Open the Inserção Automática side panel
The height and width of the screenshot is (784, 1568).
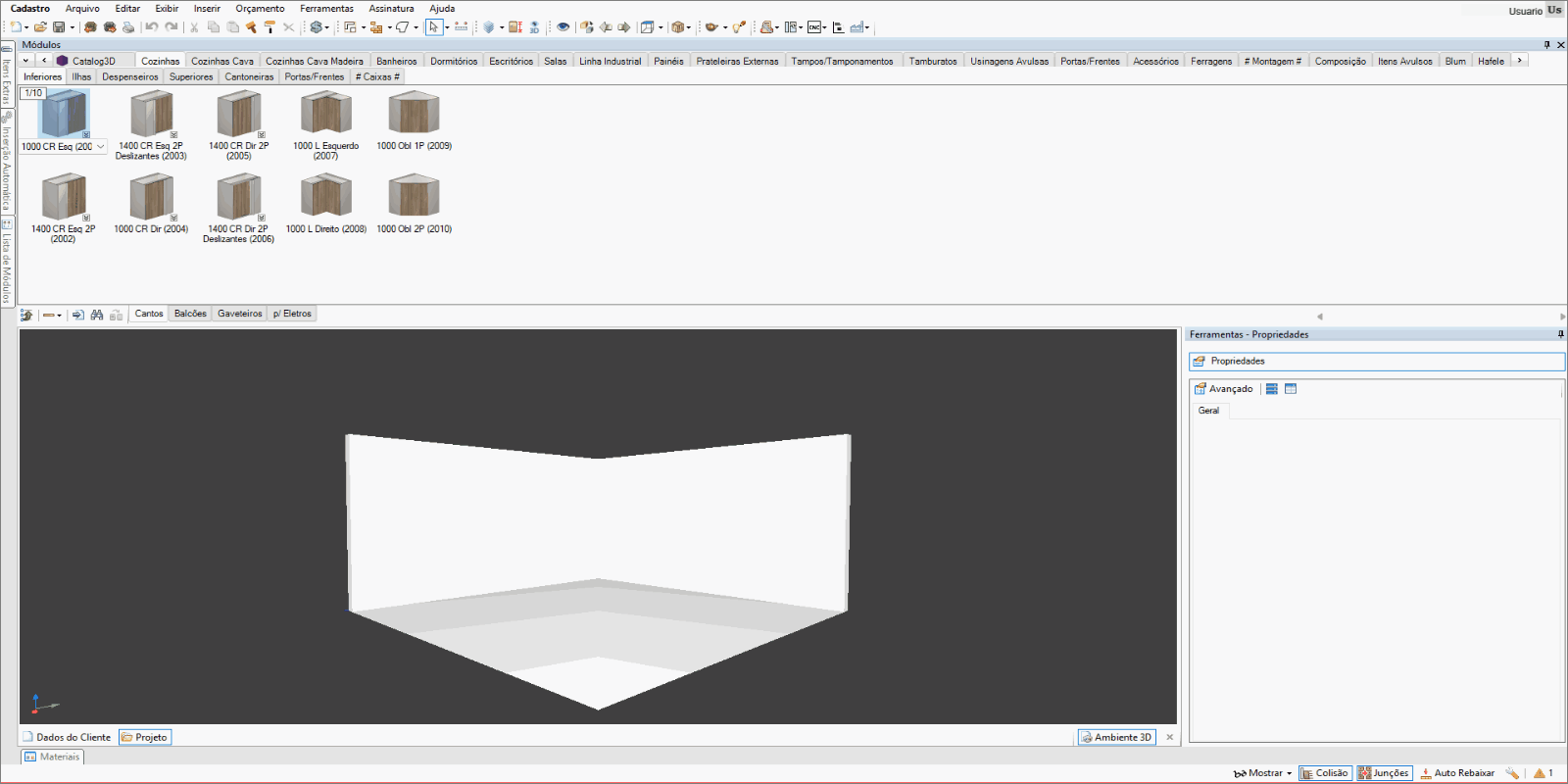coord(6,162)
